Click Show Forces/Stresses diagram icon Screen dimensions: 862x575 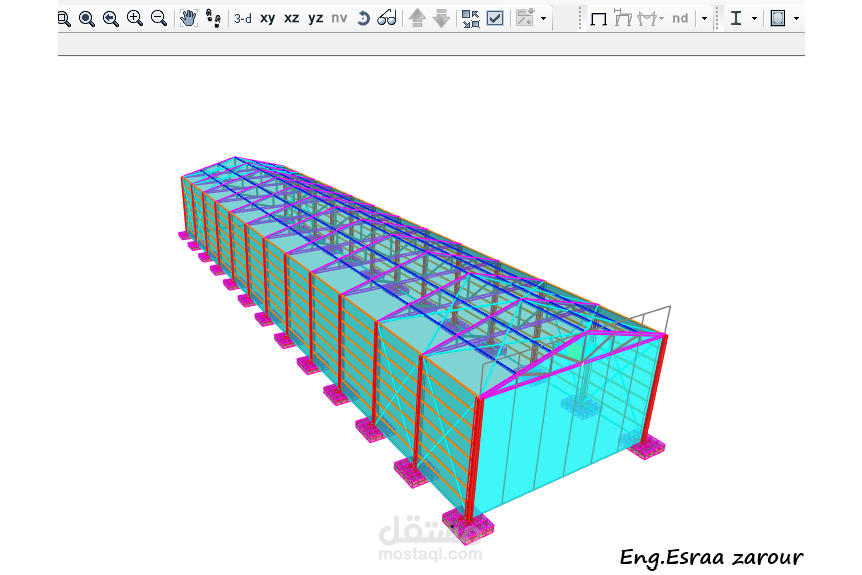coord(646,19)
